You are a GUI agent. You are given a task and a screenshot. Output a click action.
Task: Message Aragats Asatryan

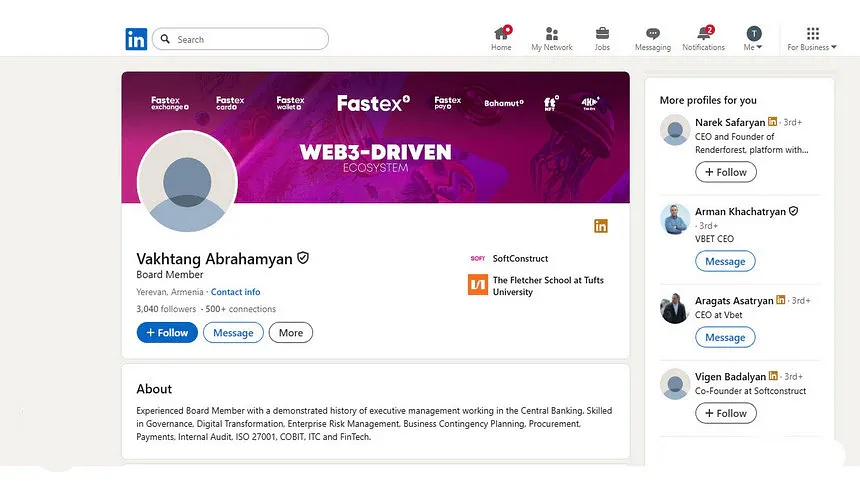[x=725, y=337]
